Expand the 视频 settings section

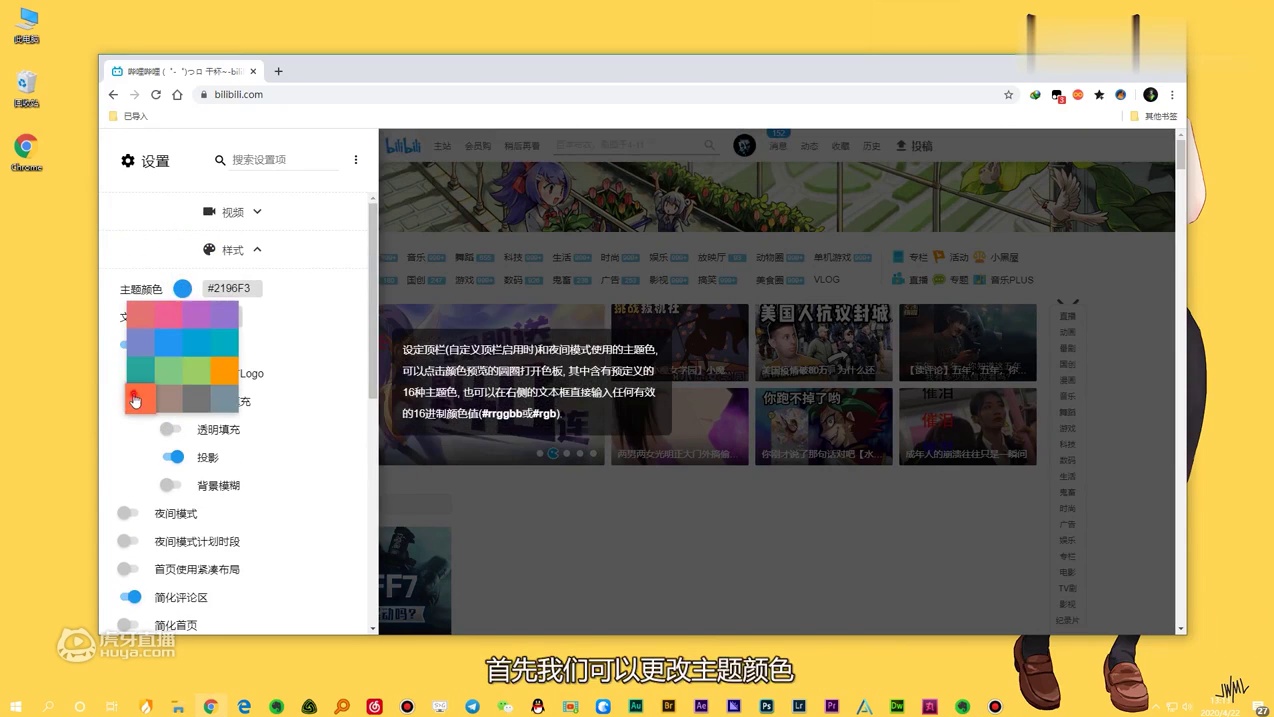click(232, 212)
